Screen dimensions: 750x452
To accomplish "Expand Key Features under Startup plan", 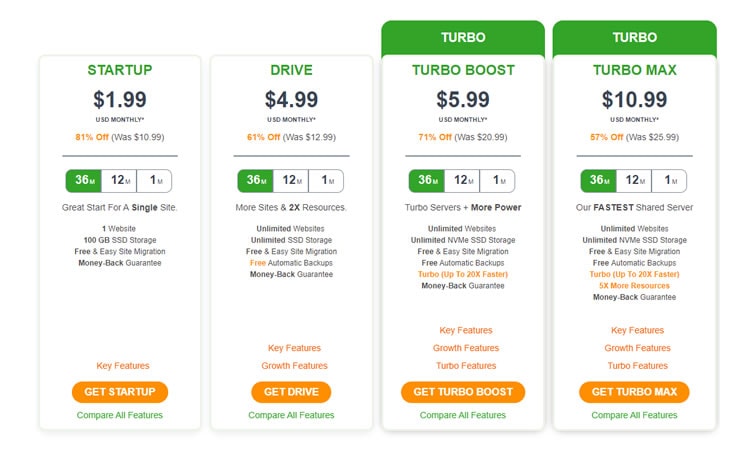I will (x=123, y=366).
